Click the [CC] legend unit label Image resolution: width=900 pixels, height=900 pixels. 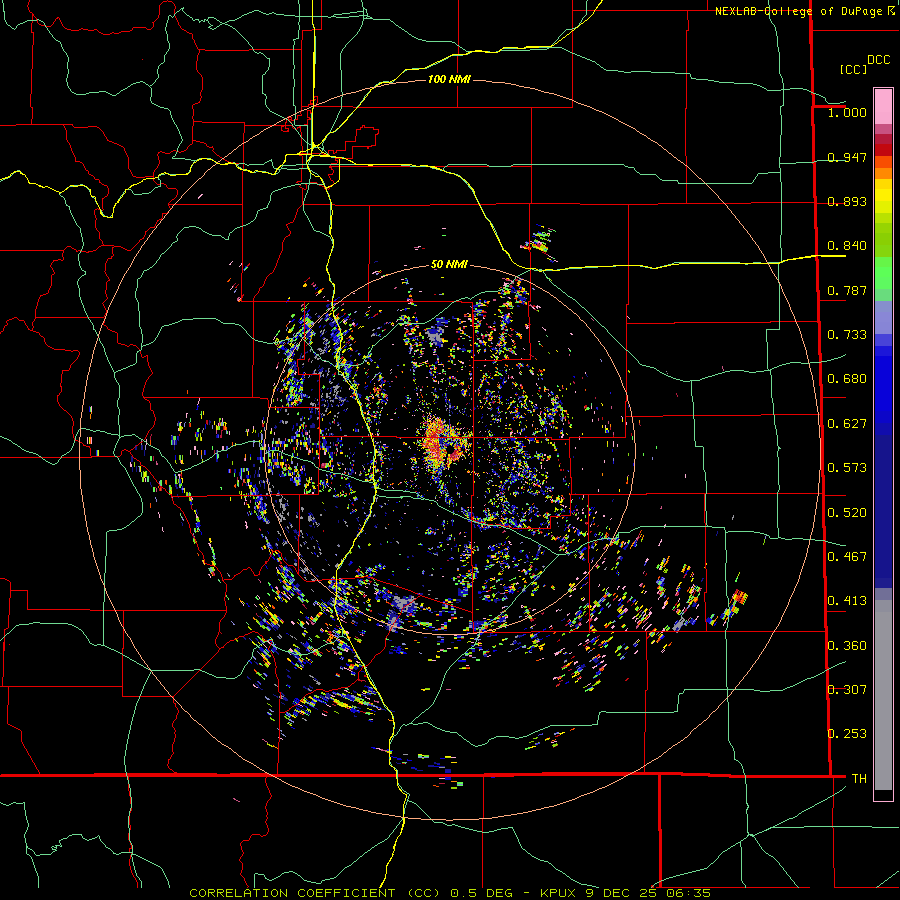pos(854,69)
